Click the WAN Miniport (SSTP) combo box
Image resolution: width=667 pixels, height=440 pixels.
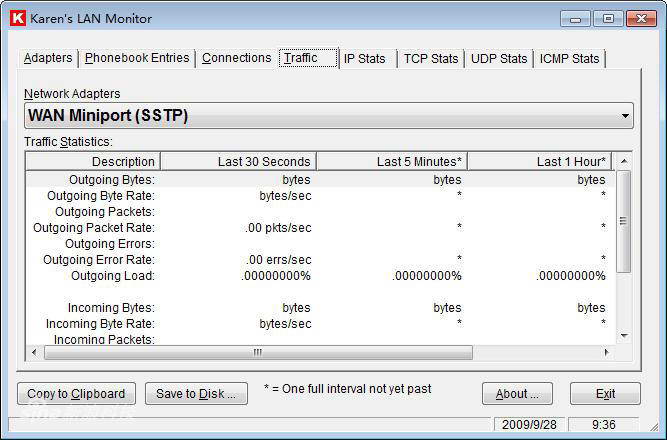tap(329, 116)
